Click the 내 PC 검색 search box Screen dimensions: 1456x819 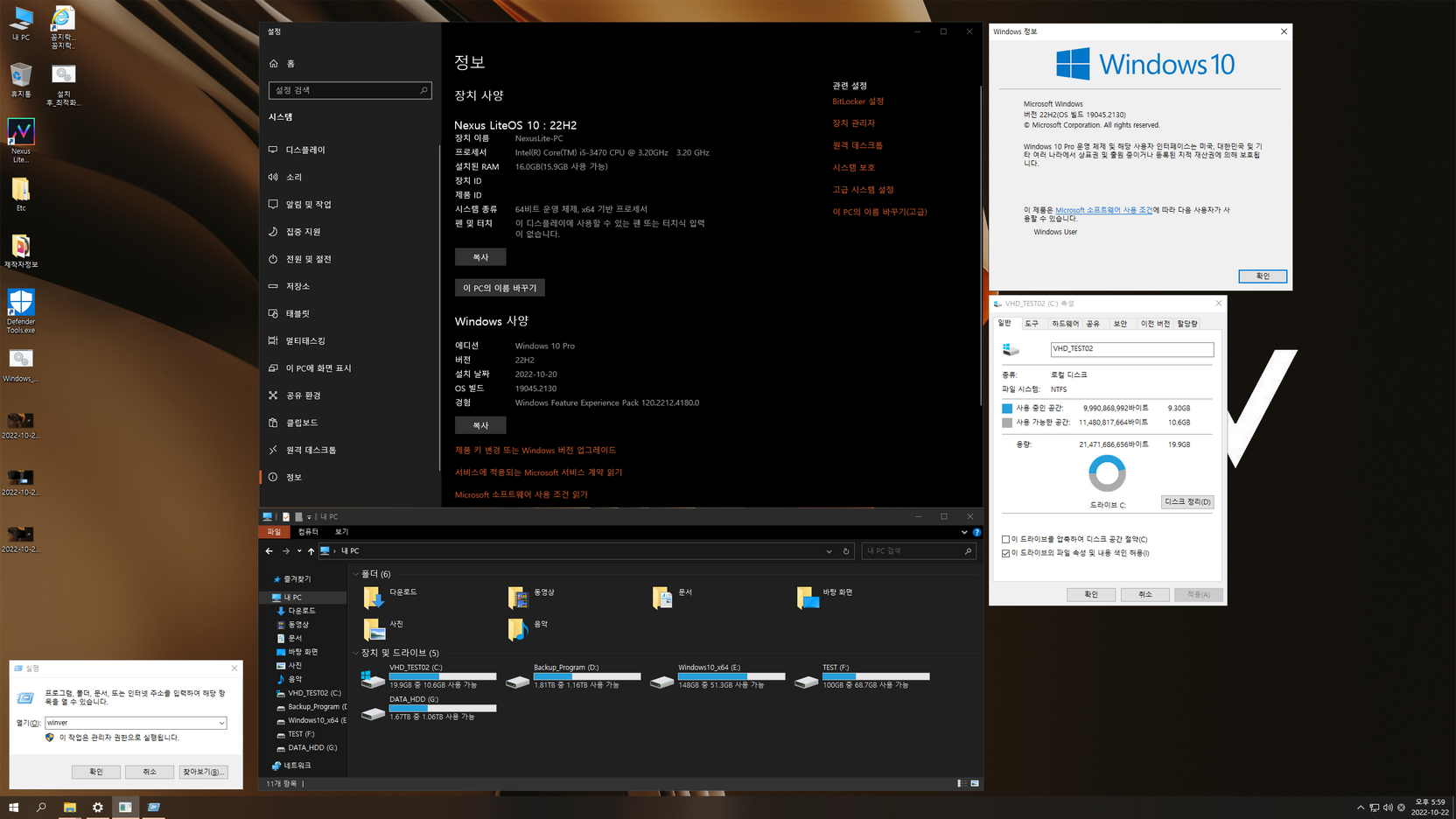point(918,551)
